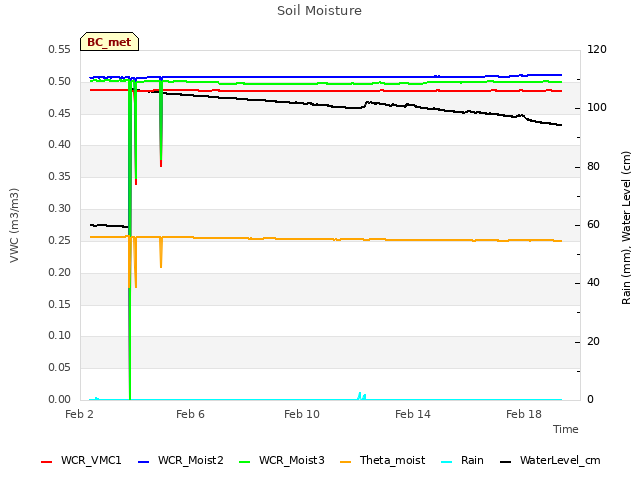Viewport: 640px width, 480px height.
Task: Click the red WCR_VMC1 legend swatch
Action: [47, 462]
